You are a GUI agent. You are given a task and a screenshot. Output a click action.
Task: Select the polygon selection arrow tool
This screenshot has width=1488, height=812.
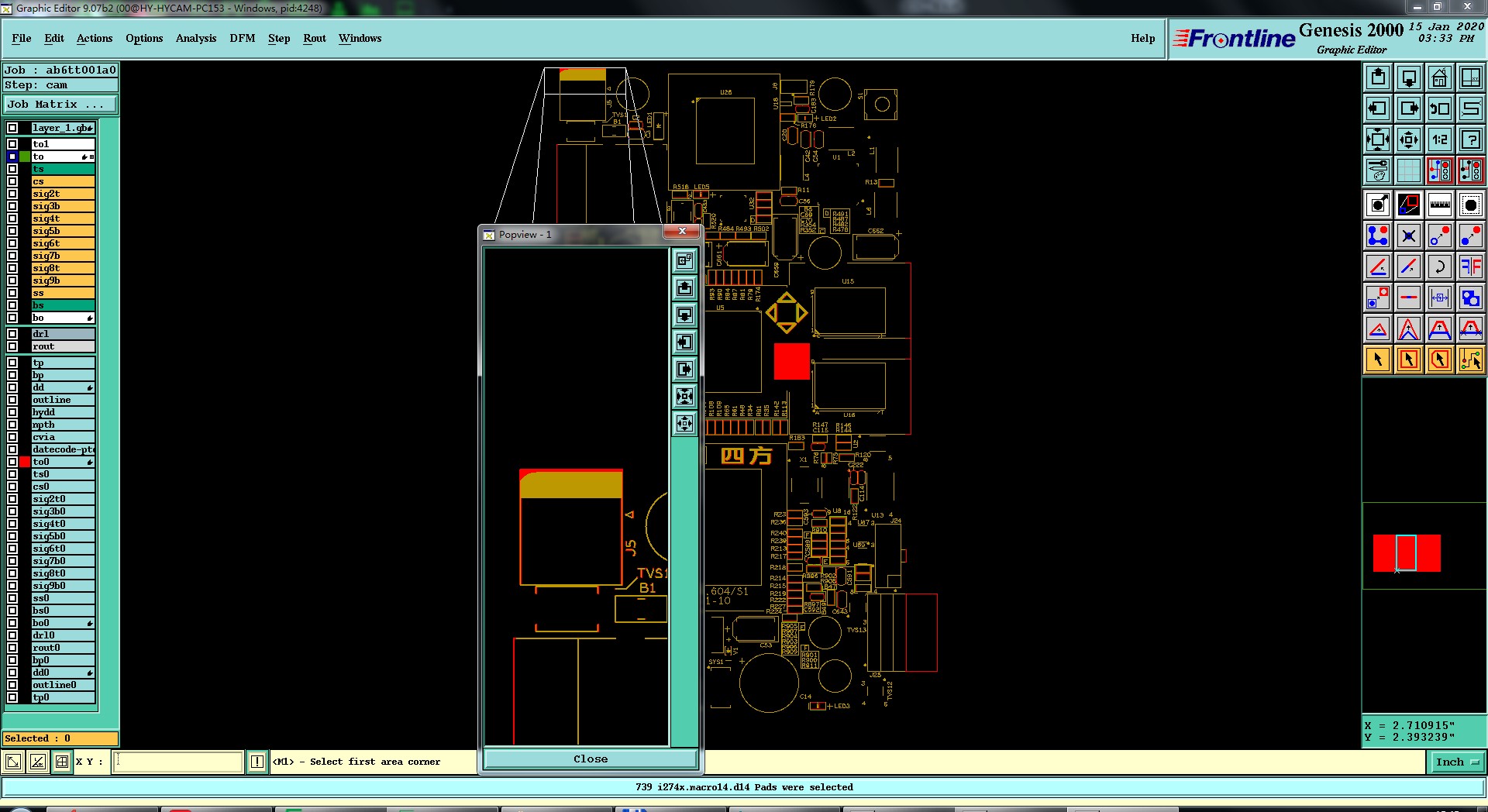pos(1440,360)
